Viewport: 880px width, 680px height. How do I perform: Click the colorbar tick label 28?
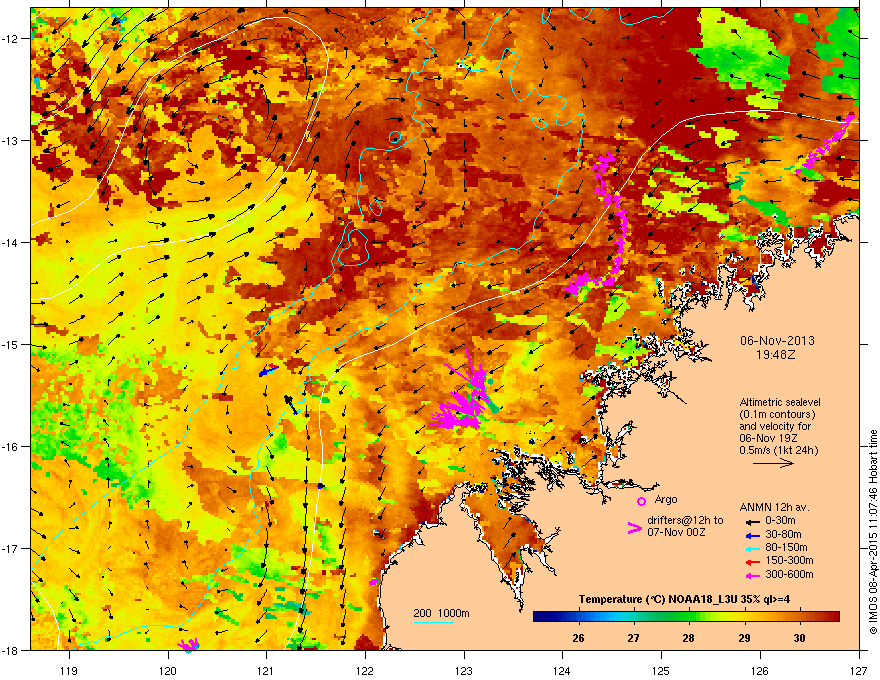(689, 638)
